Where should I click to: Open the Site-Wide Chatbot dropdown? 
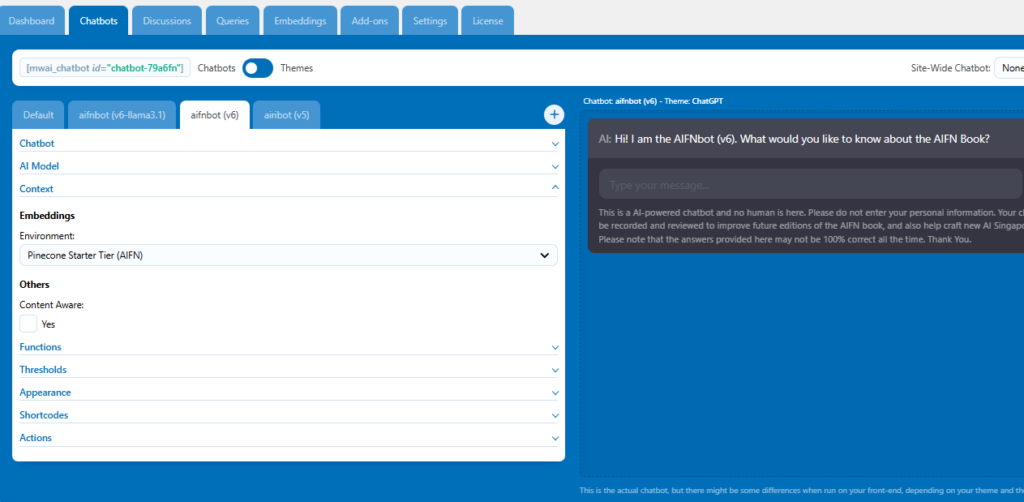[1008, 68]
